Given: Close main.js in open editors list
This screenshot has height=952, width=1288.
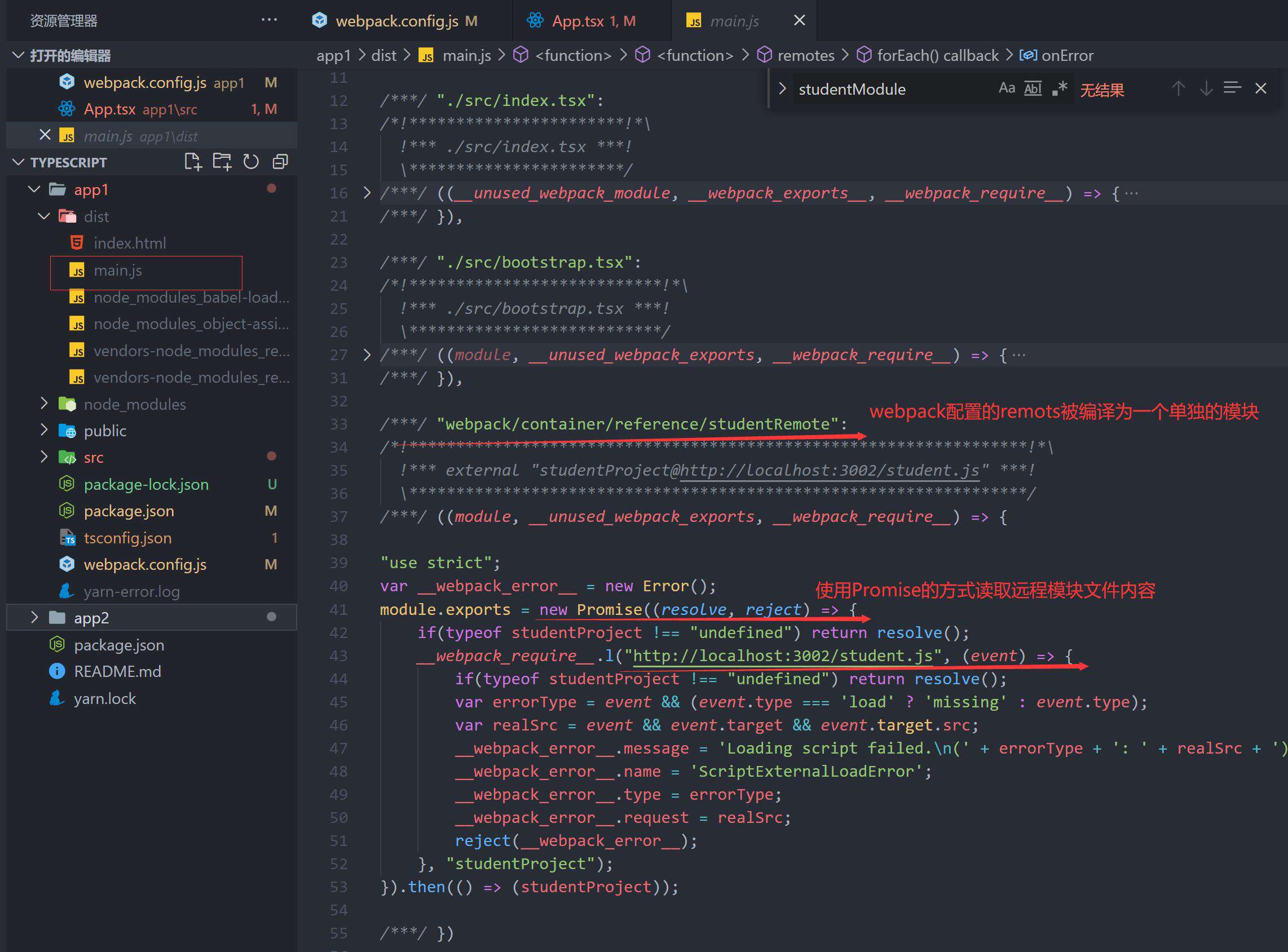Looking at the screenshot, I should coord(45,135).
